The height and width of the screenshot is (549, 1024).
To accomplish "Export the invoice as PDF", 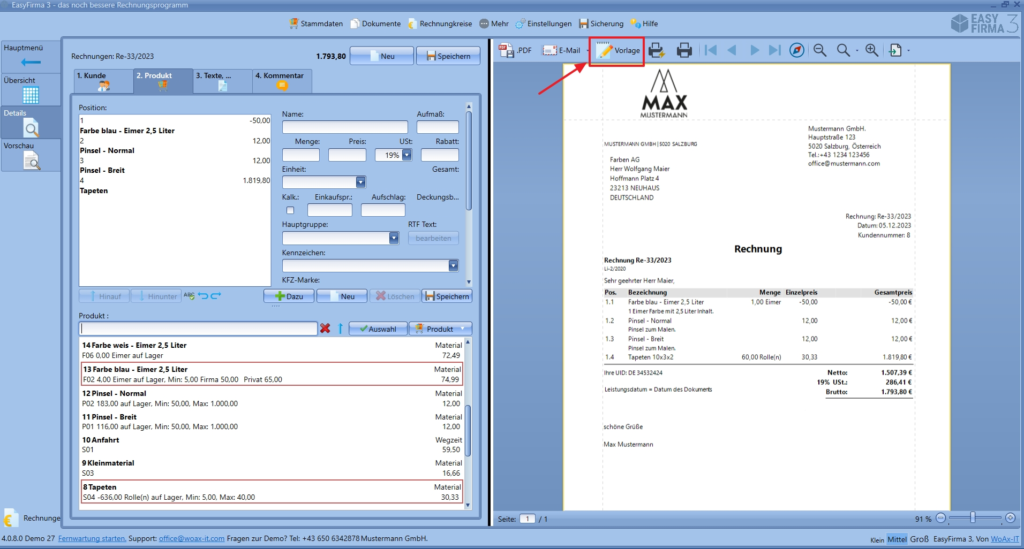I will click(x=516, y=50).
